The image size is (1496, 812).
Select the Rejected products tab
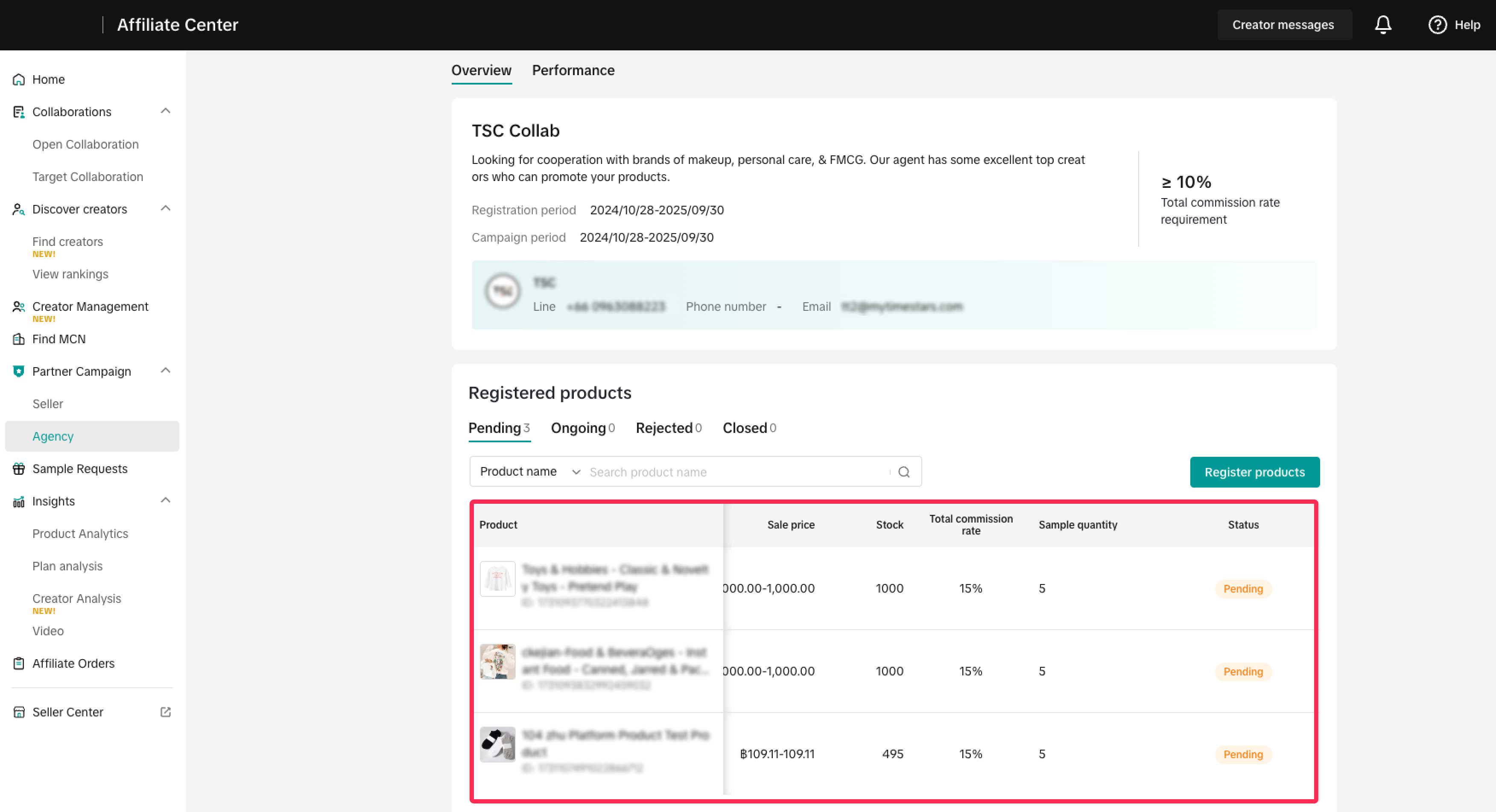[x=668, y=428]
